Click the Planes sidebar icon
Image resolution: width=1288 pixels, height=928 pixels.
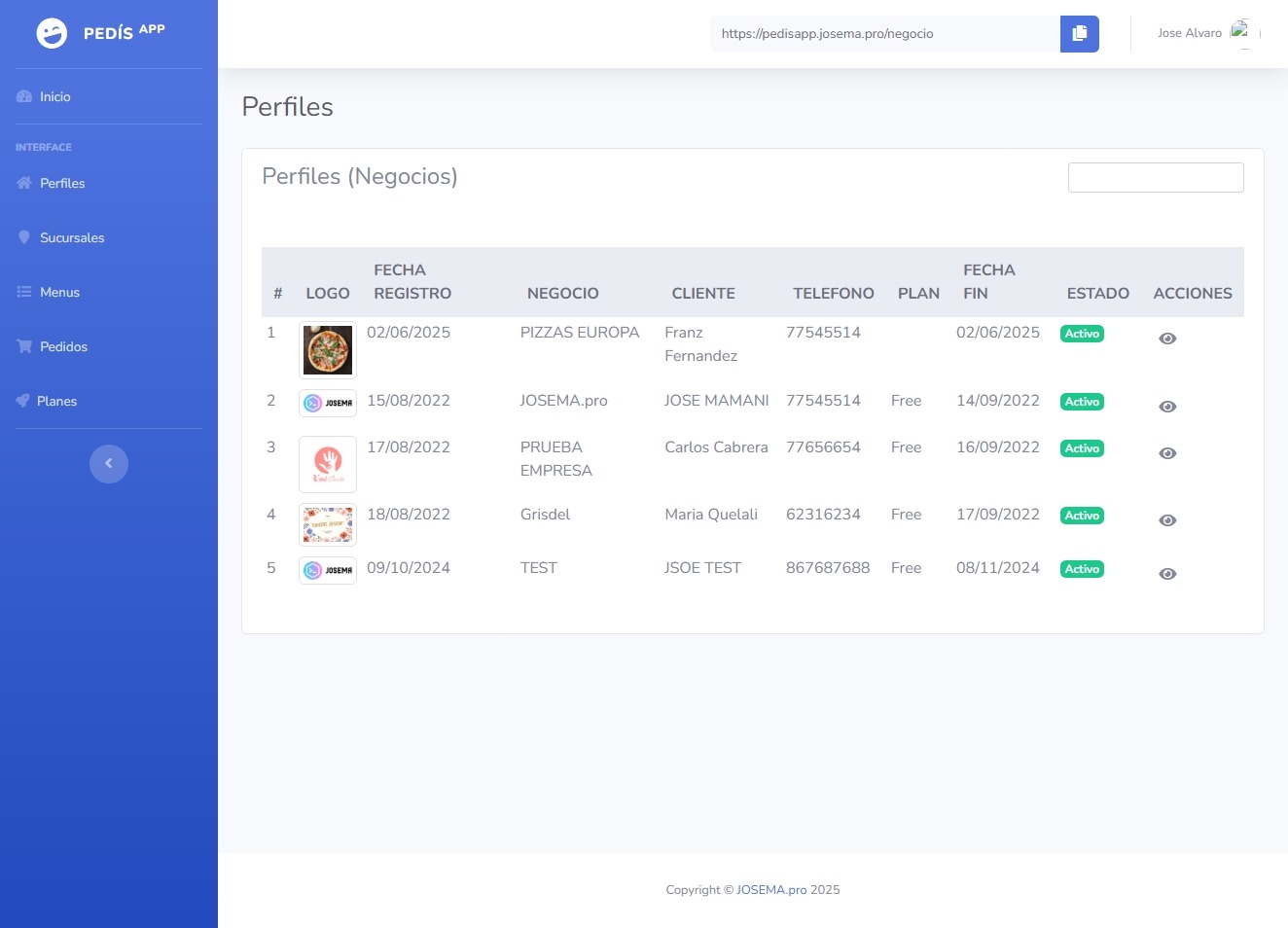click(23, 401)
